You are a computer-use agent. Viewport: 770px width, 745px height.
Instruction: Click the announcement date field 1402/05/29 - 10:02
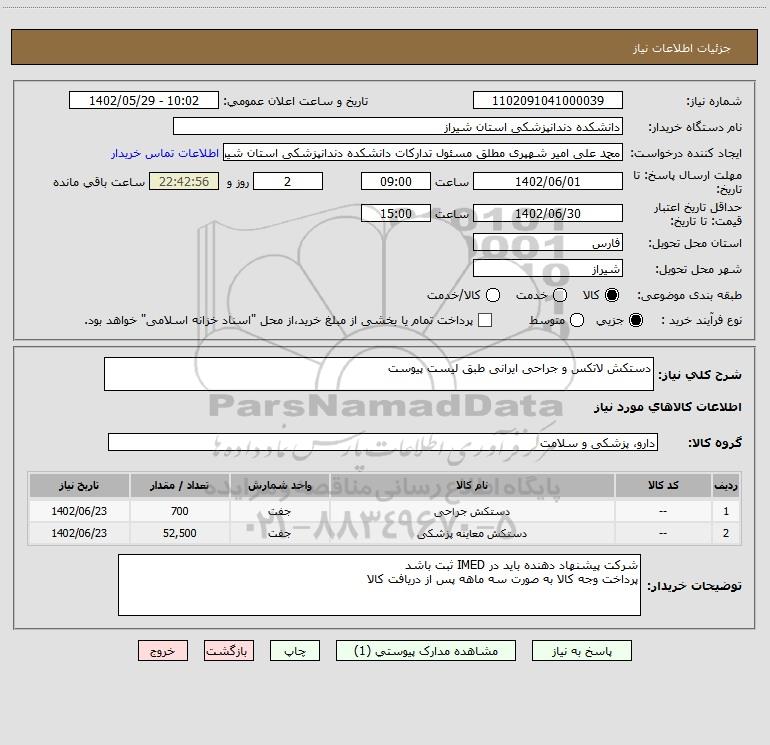coord(144,101)
